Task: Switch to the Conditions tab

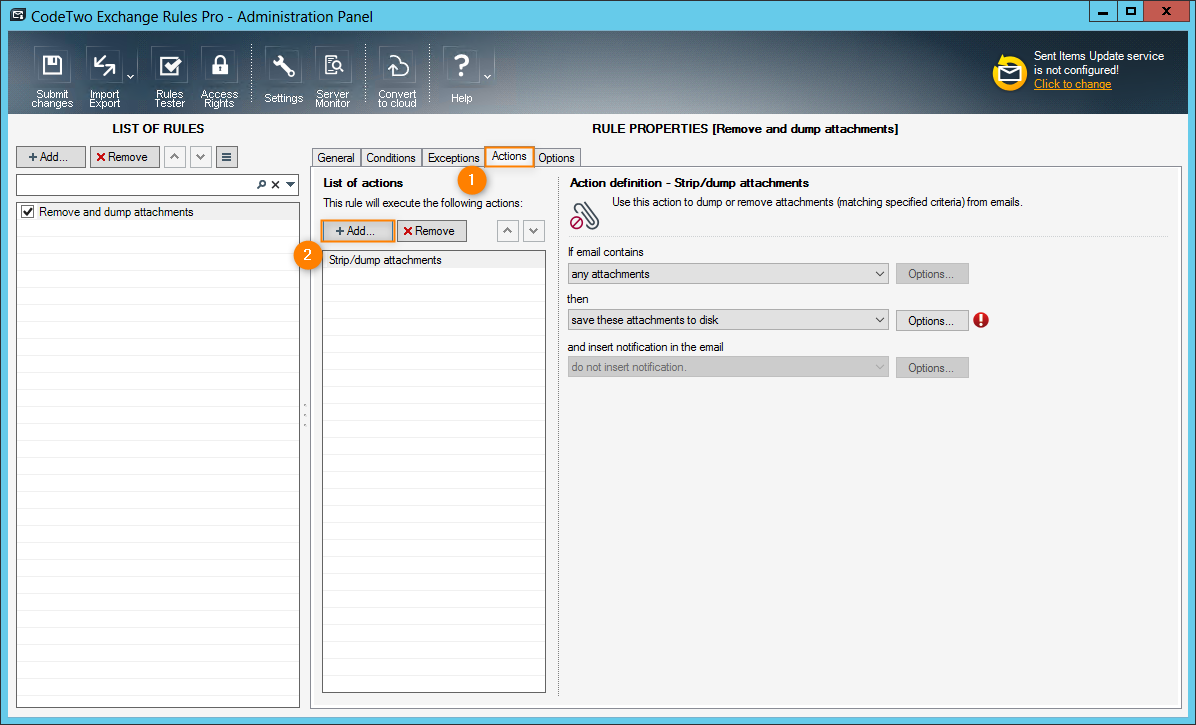Action: [x=391, y=158]
